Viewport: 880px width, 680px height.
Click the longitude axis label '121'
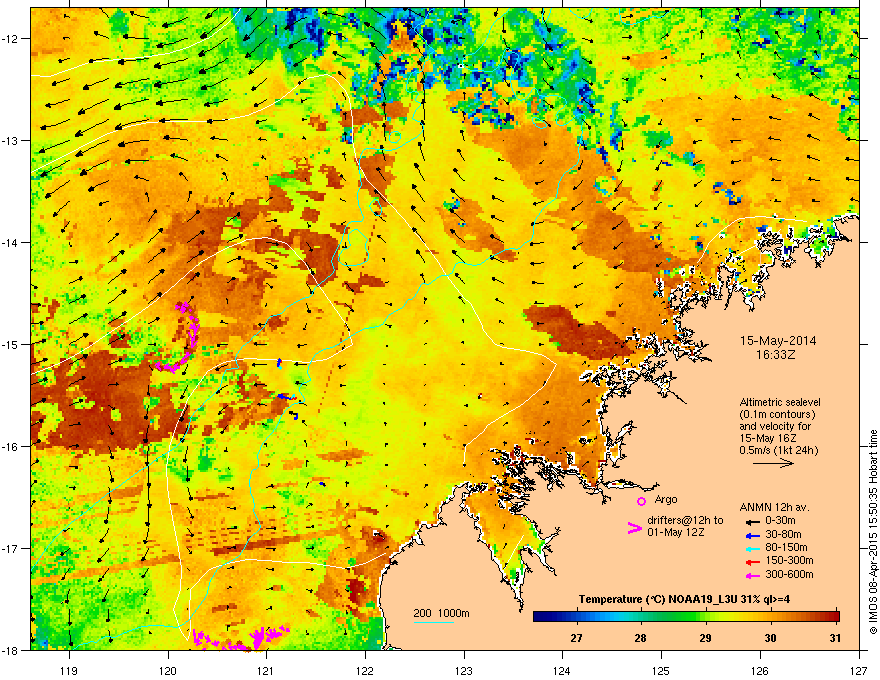coord(266,670)
